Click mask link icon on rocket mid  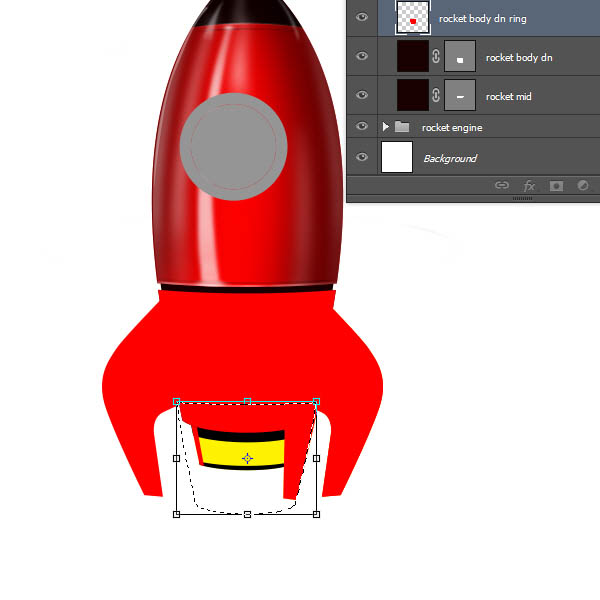tap(436, 95)
